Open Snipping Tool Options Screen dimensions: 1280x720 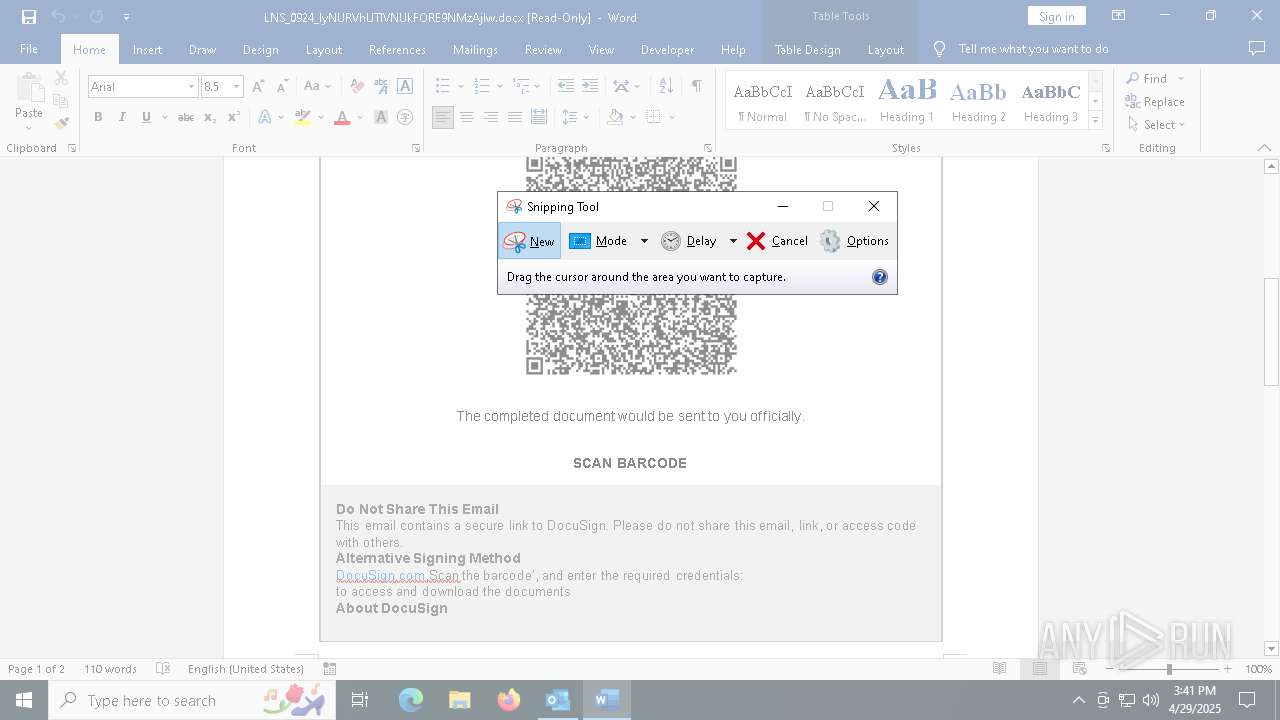[x=854, y=241]
